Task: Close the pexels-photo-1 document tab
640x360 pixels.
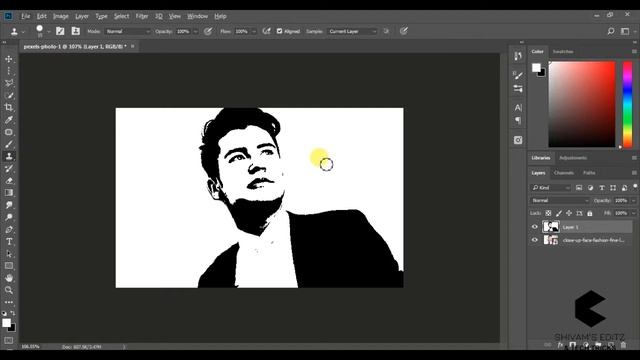Action: 133,47
